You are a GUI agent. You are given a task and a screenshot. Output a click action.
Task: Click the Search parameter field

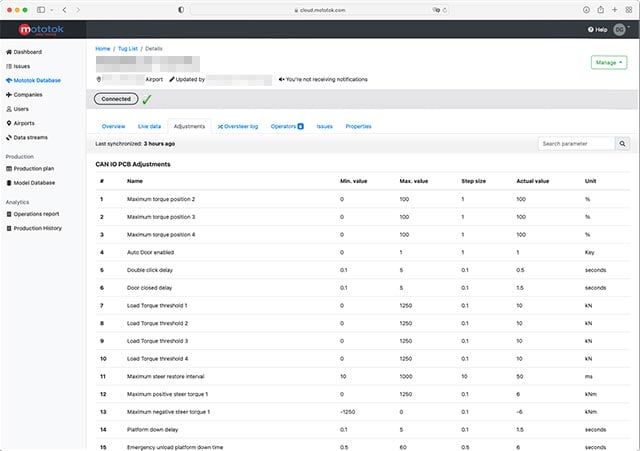576,144
